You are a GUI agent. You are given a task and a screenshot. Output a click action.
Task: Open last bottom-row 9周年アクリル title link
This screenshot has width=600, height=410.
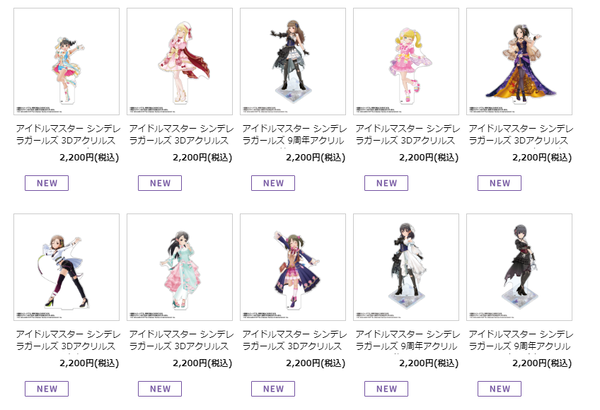point(521,340)
